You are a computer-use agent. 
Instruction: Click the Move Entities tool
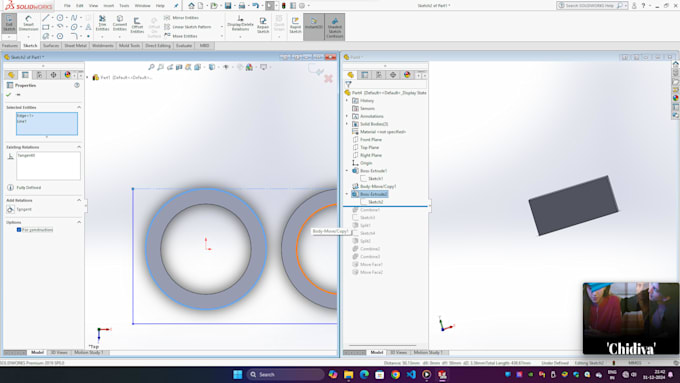pos(180,36)
